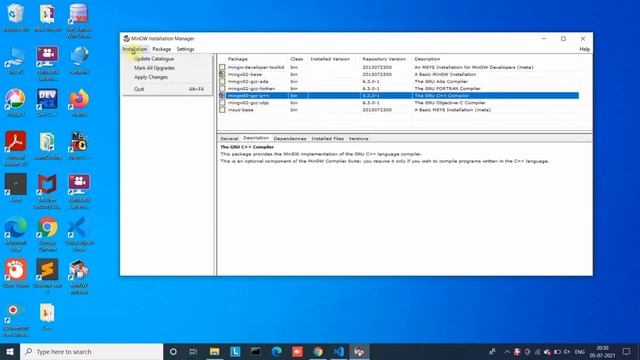
Task: Launch Sublime Text from the desktop
Action: (x=47, y=276)
